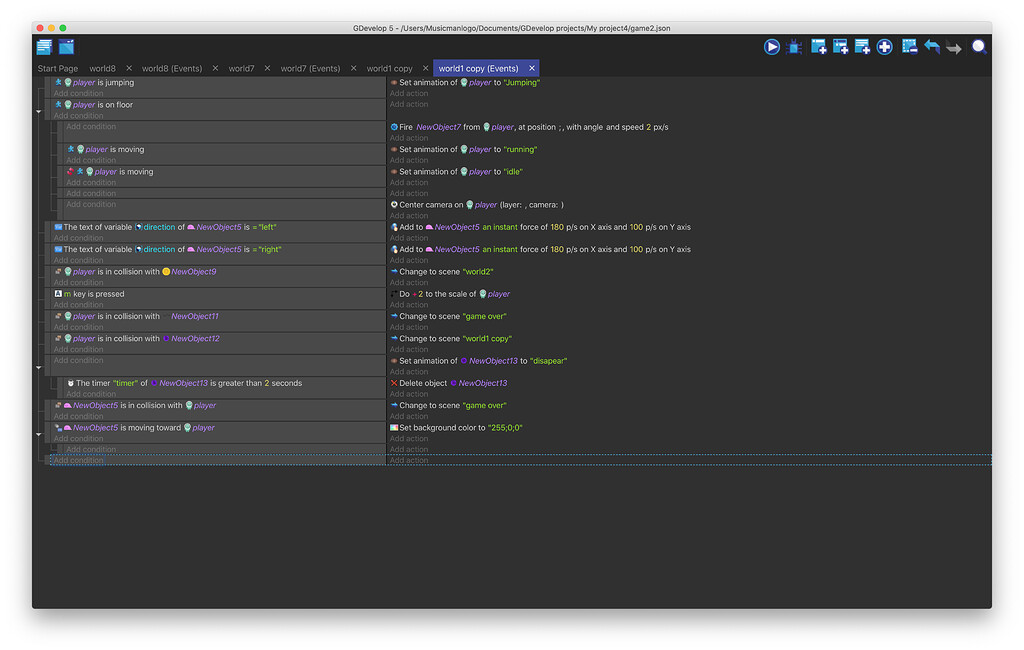
Task: Delete the selected event
Action: point(908,45)
